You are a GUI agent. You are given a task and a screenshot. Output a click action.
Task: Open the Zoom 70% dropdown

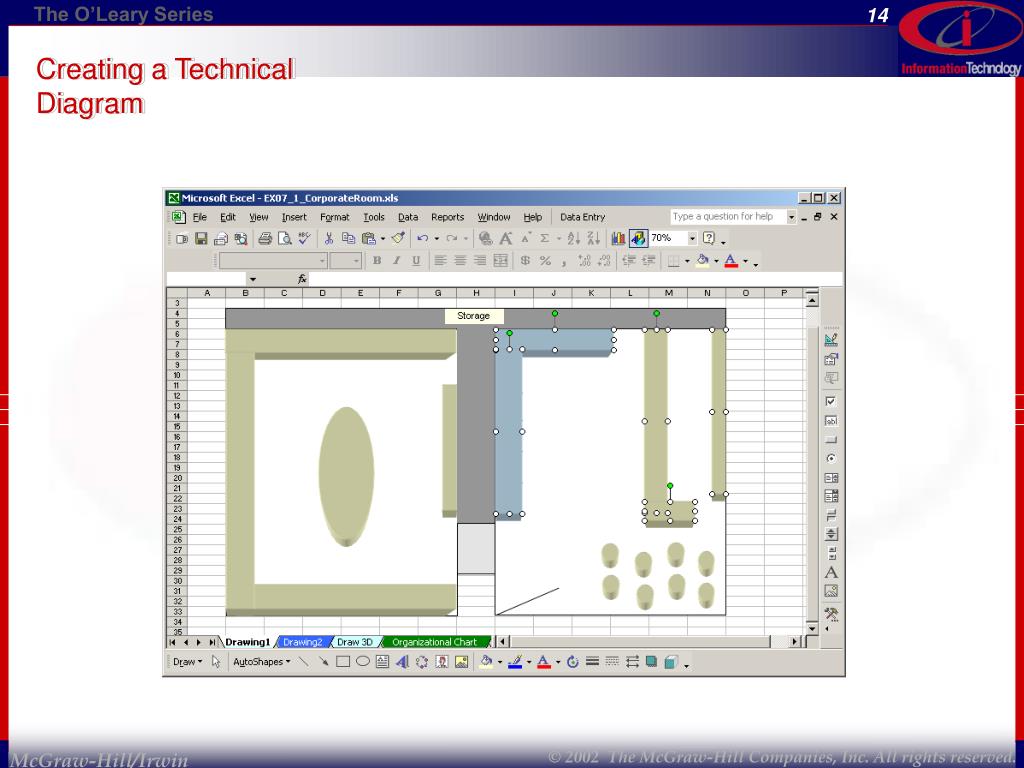tap(692, 238)
